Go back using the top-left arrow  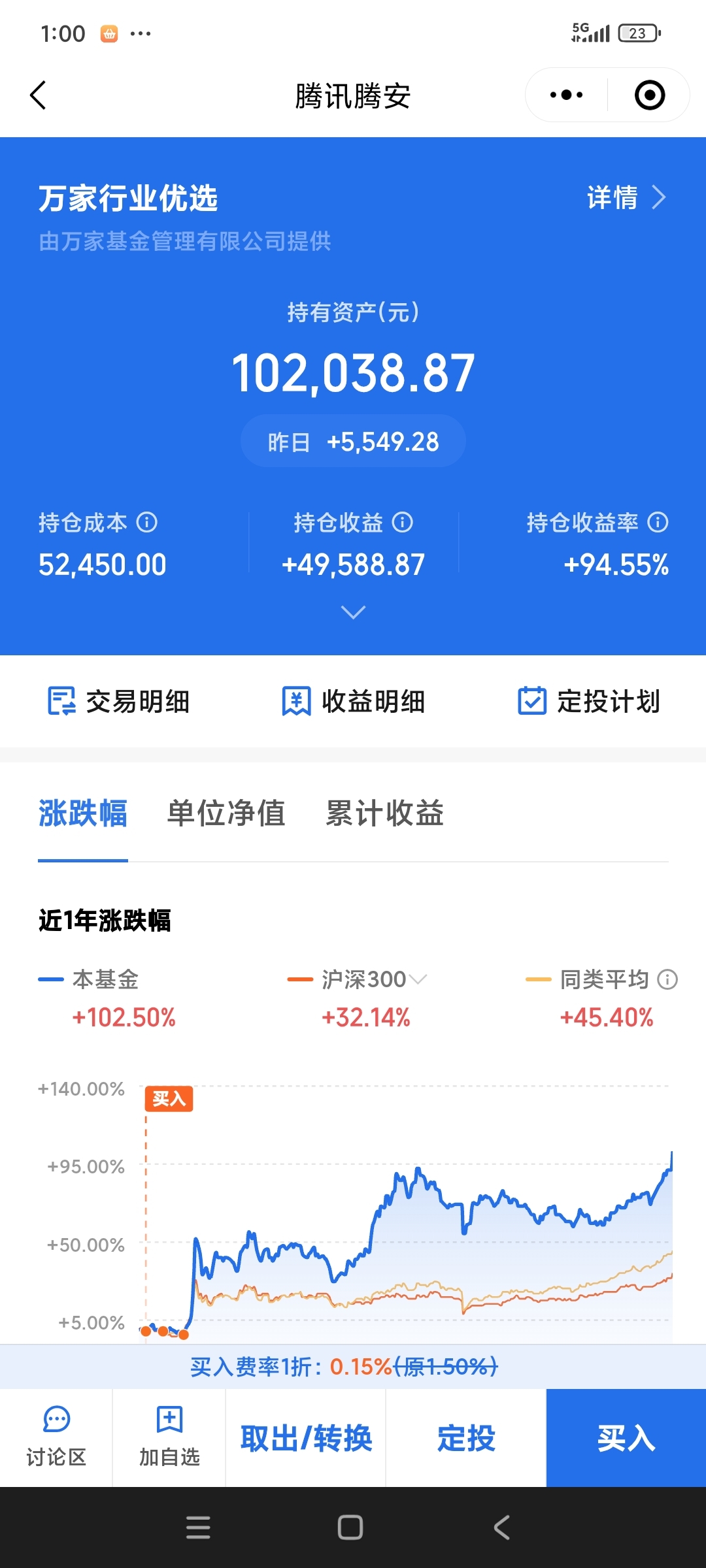[38, 95]
